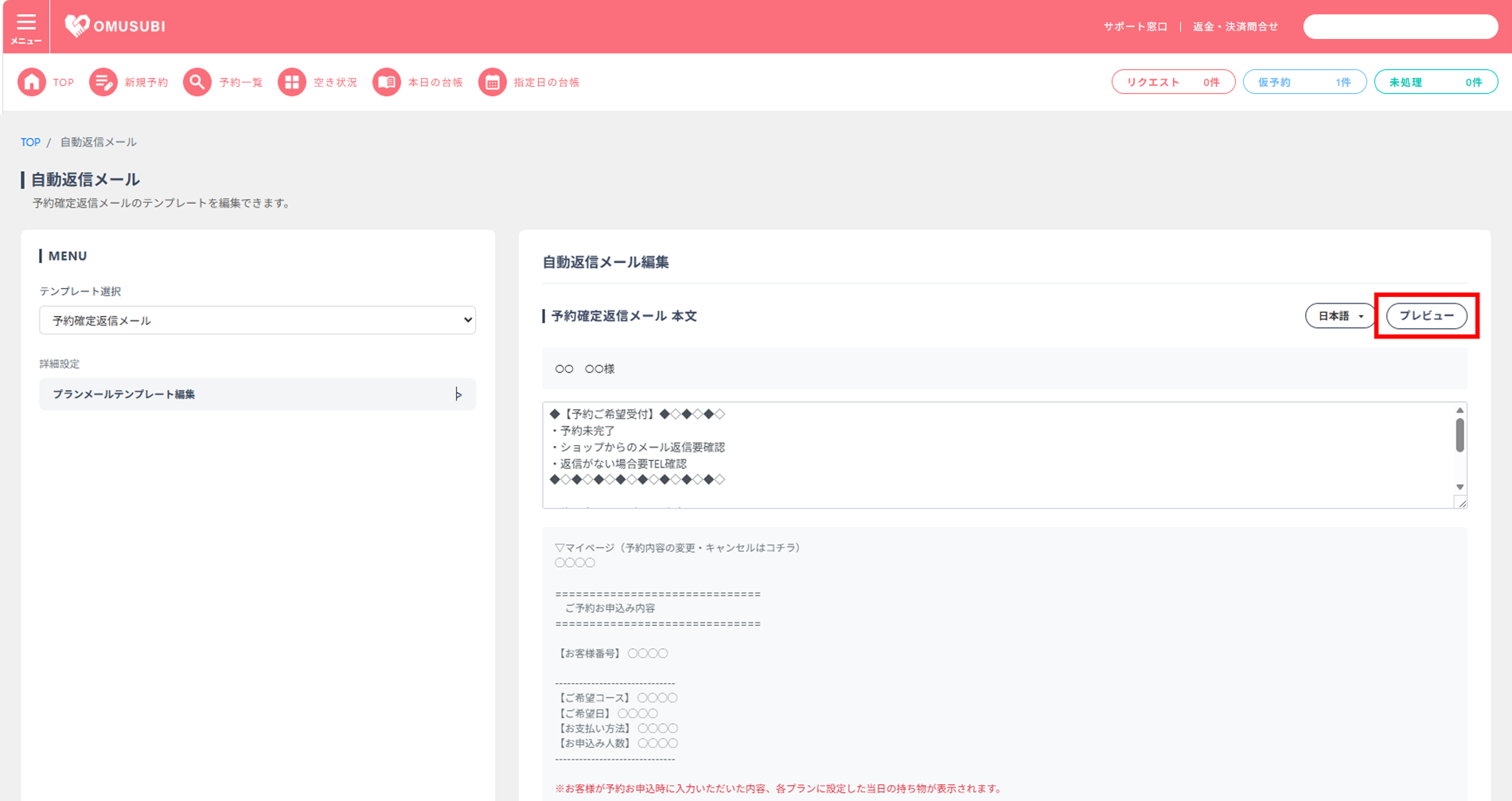
Task: Click 自動返信メール編集 heading
Action: point(606,262)
